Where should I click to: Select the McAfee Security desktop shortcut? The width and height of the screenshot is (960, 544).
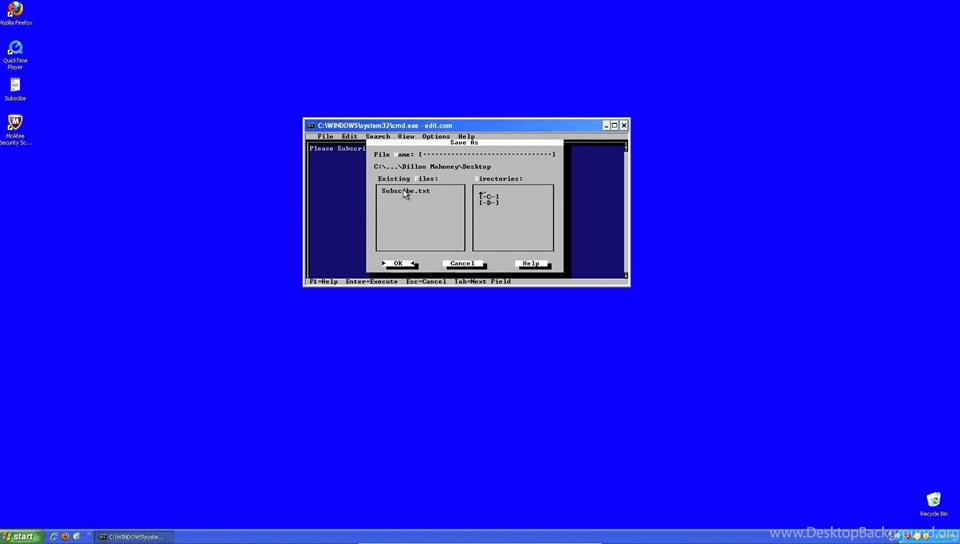coord(15,124)
